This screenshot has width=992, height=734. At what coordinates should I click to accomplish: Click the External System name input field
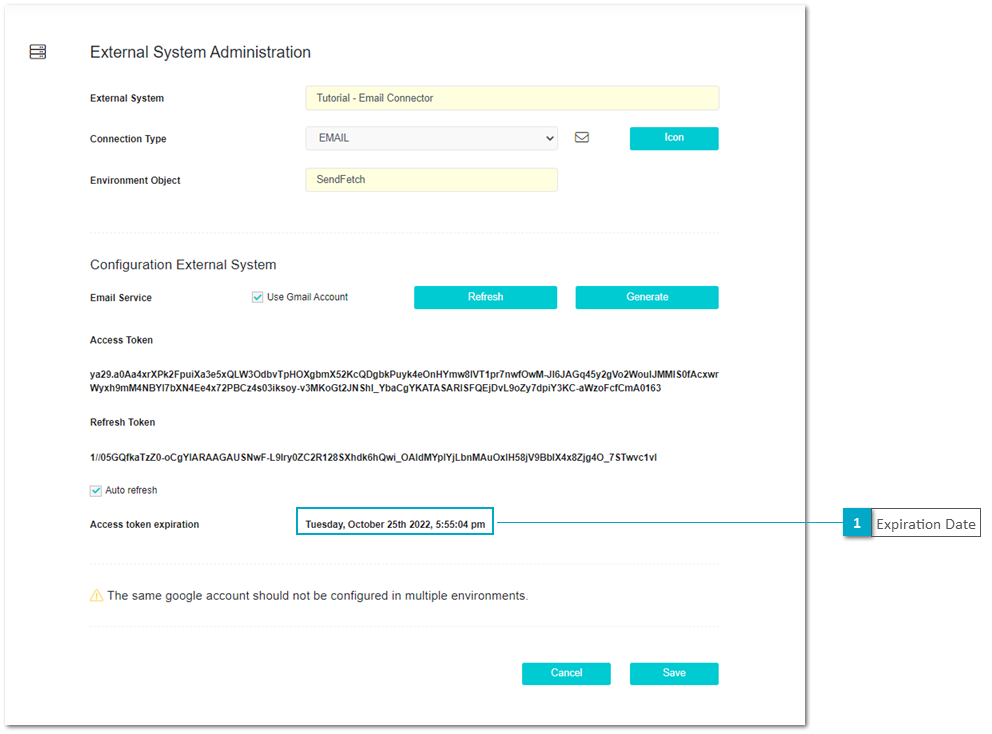point(512,98)
